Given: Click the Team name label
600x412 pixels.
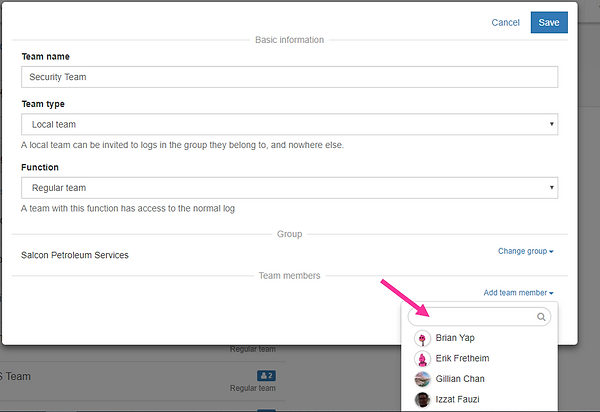Looking at the screenshot, I should click(x=46, y=57).
